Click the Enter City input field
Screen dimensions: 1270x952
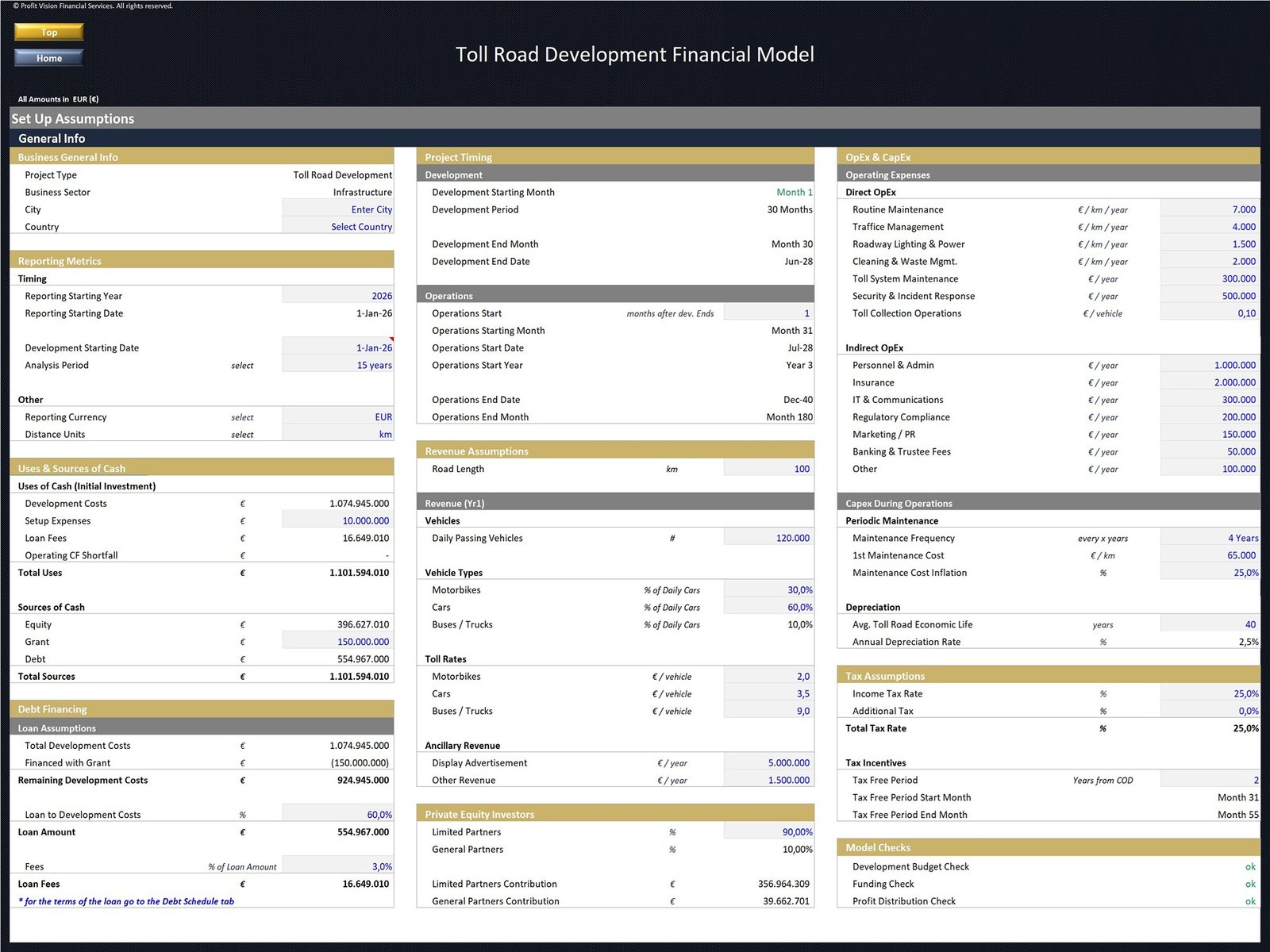point(337,209)
